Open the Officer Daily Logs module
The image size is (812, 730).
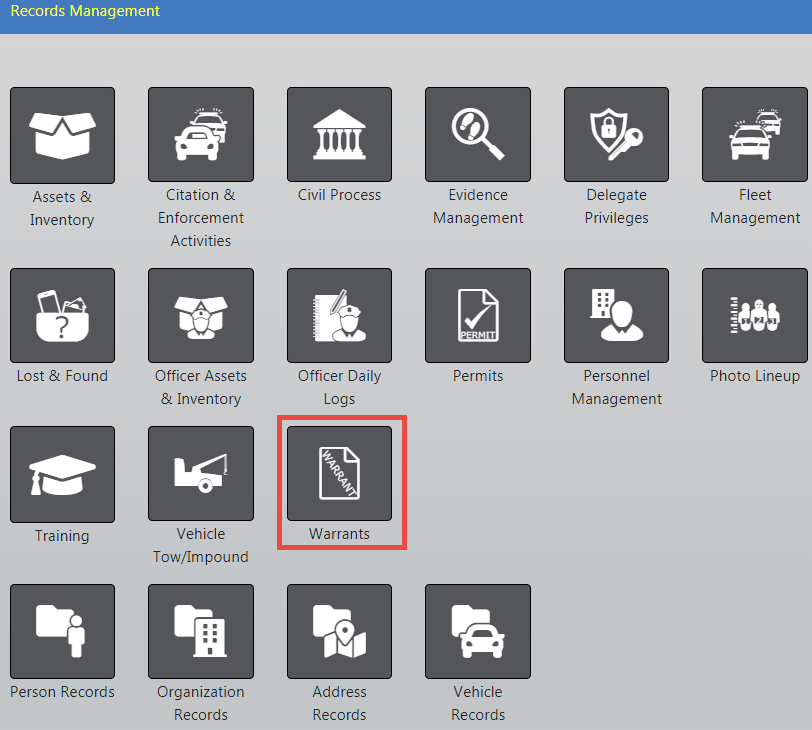339,315
